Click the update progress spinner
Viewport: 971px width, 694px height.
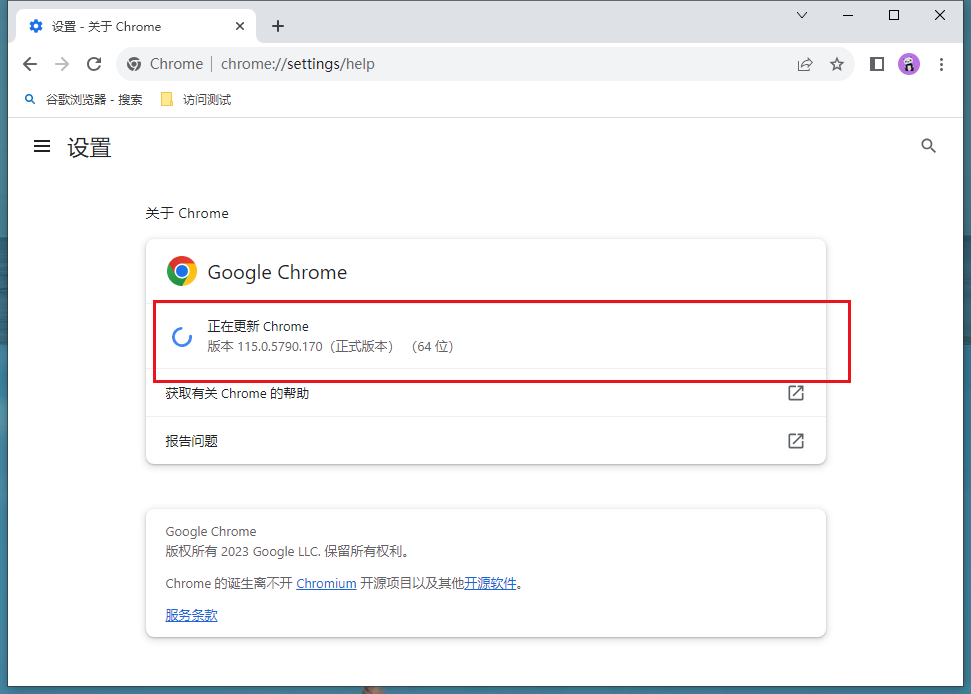[182, 337]
